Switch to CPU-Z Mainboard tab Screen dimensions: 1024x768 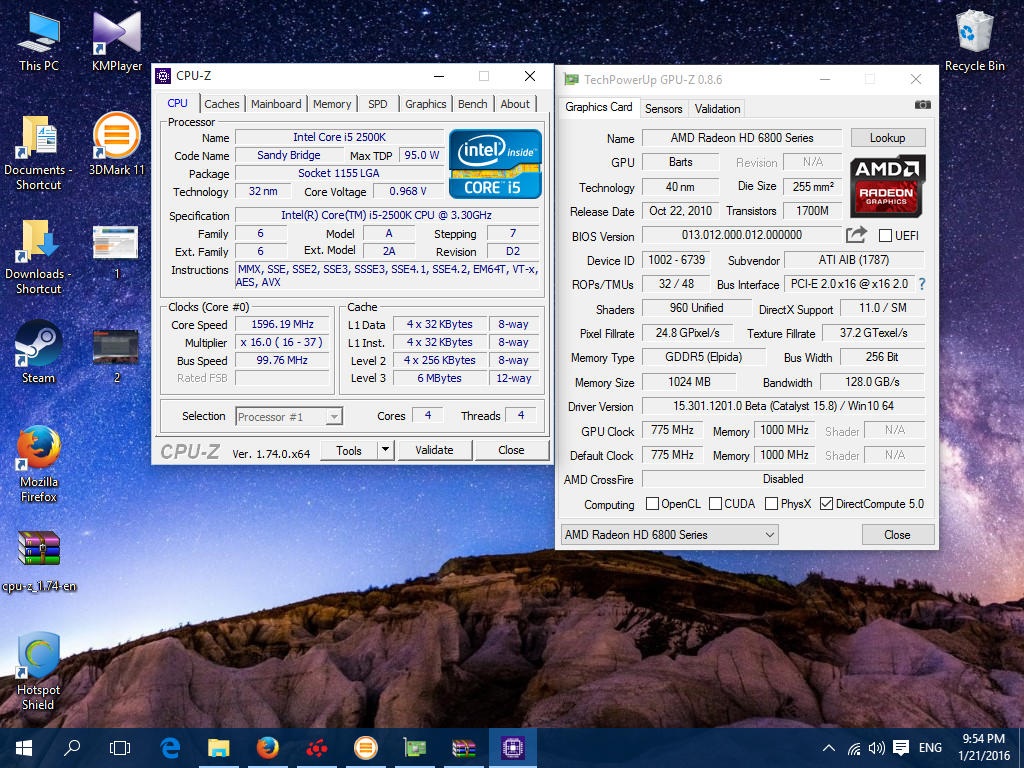[276, 104]
